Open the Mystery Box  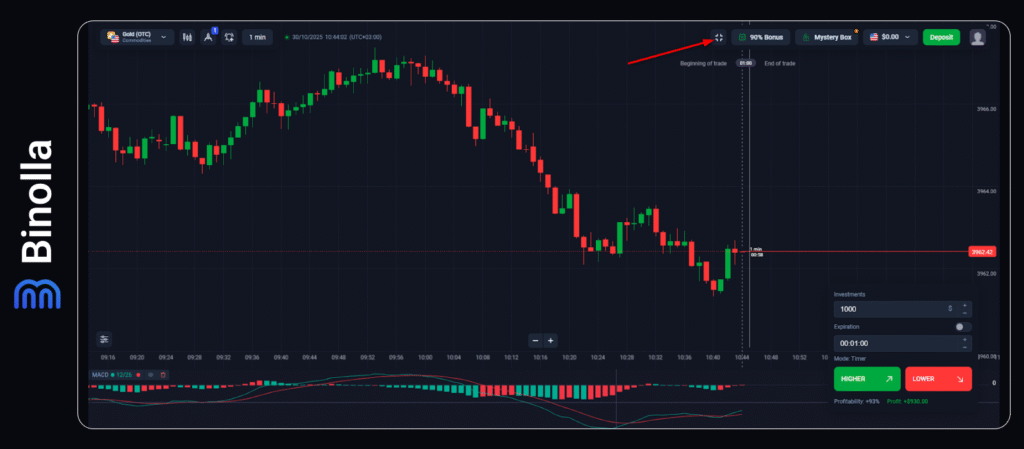pos(826,37)
